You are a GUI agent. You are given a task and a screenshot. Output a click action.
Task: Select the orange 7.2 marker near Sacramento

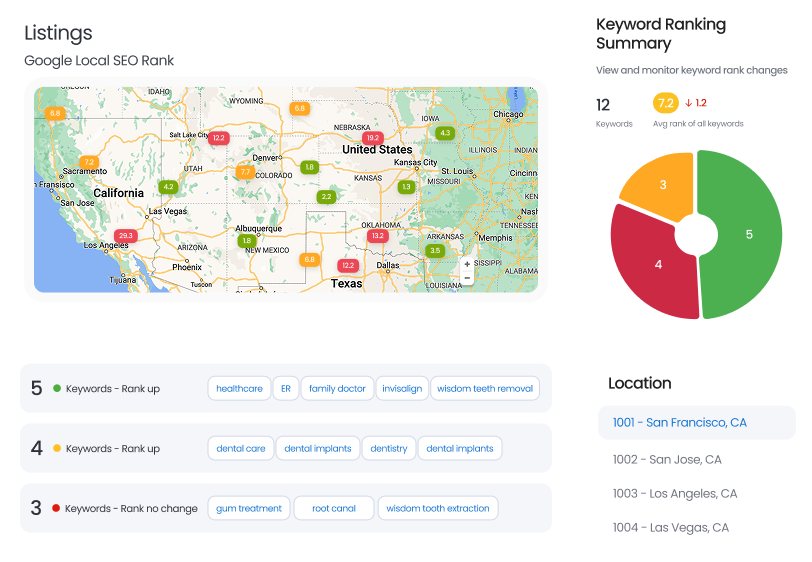(x=89, y=162)
